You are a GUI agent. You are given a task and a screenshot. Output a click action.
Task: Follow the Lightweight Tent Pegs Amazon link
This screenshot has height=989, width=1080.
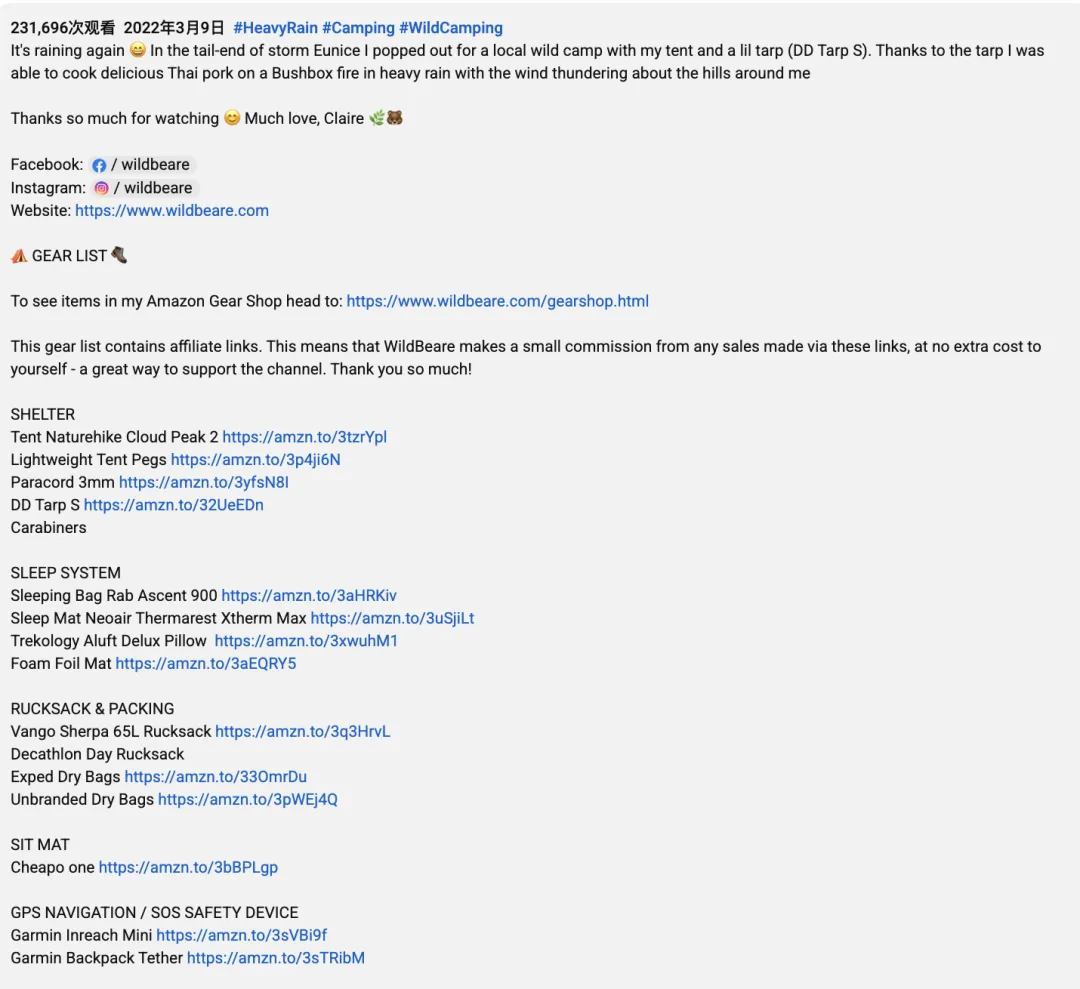coord(255,460)
